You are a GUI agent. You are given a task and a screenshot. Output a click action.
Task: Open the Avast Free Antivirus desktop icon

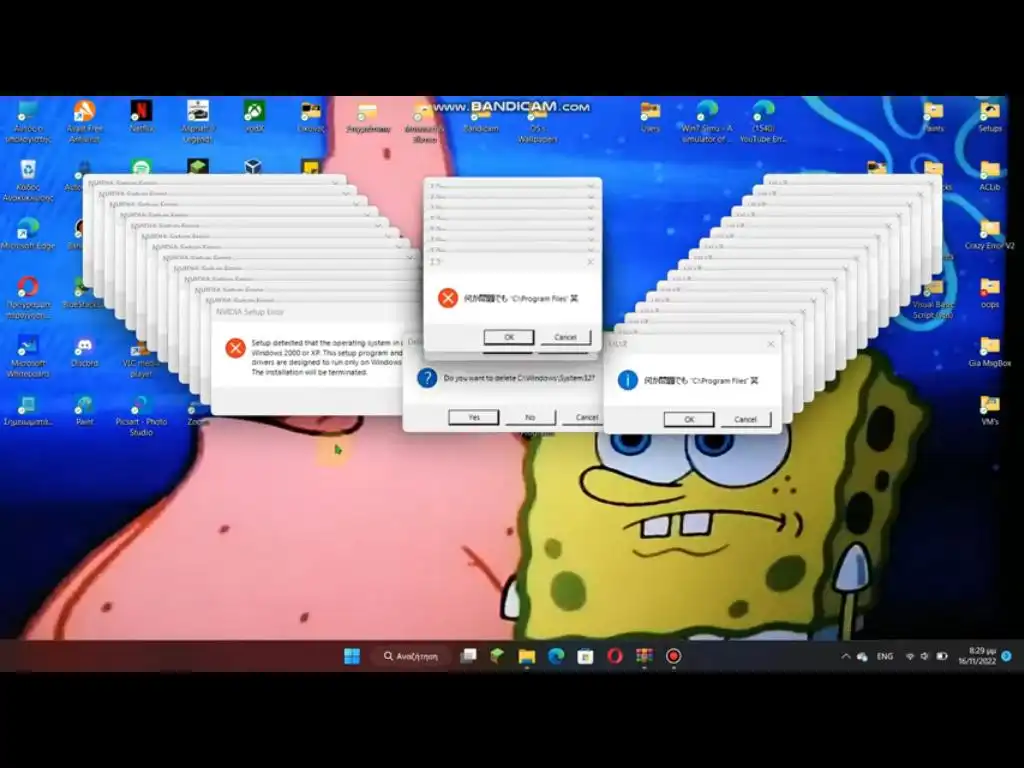(x=84, y=120)
